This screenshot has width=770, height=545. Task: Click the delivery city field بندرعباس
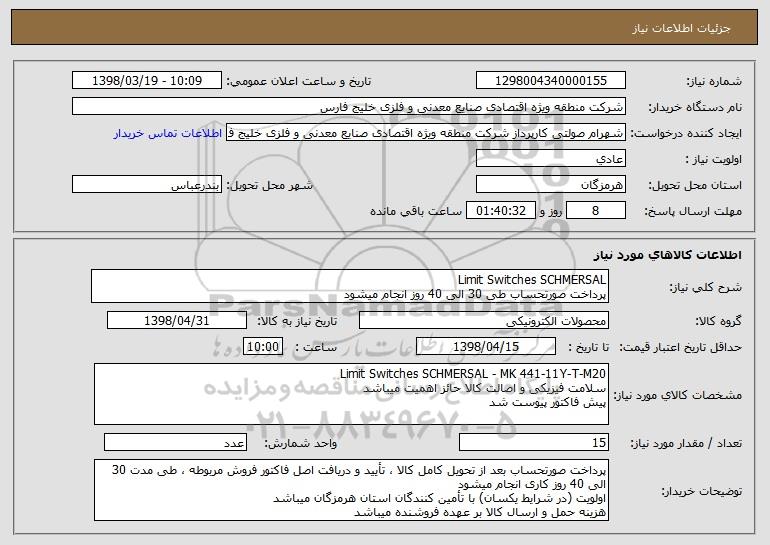coord(147,184)
